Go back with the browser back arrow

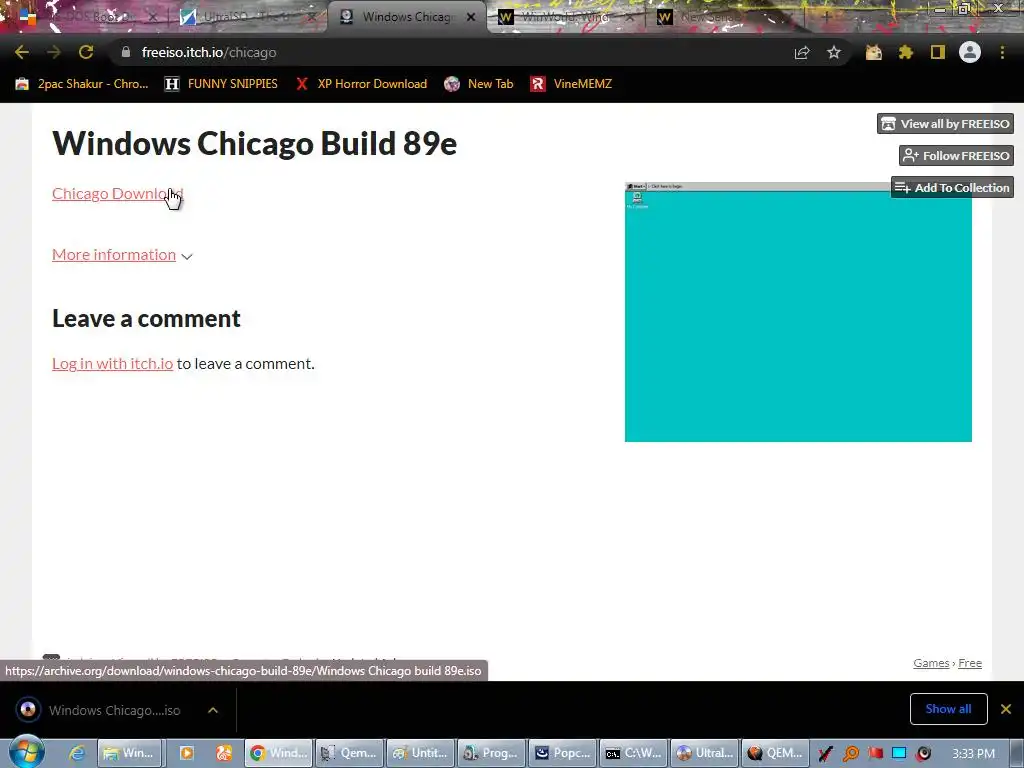(22, 52)
